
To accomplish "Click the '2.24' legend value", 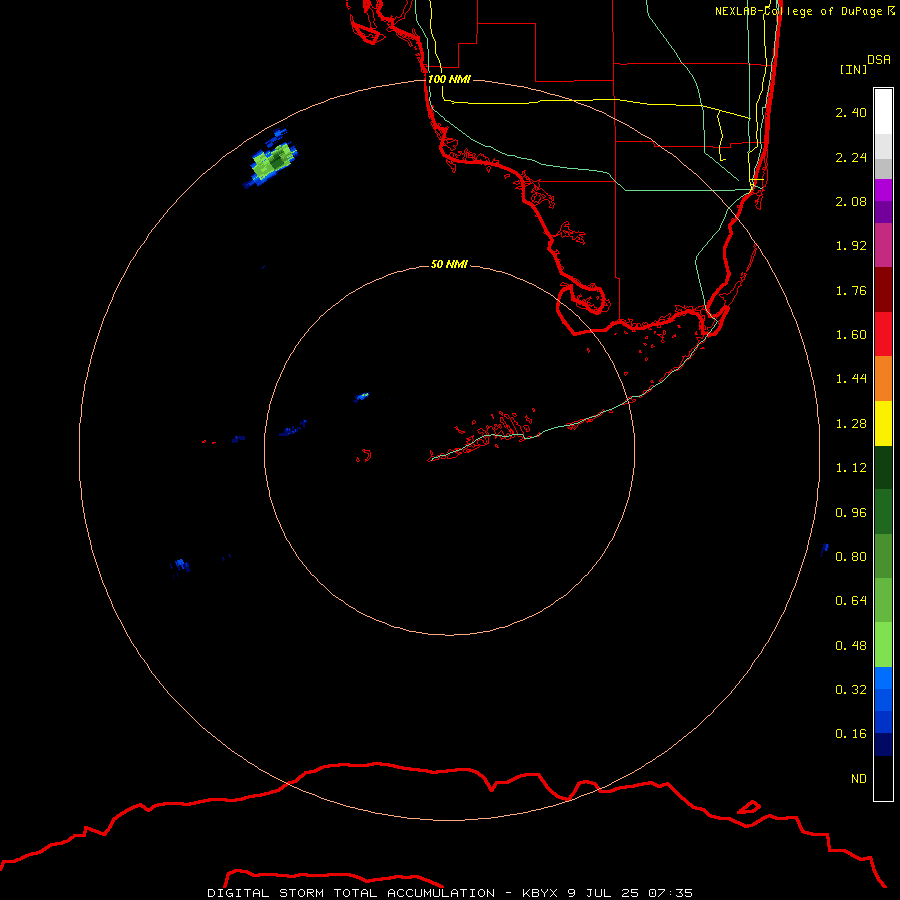I will click(851, 157).
